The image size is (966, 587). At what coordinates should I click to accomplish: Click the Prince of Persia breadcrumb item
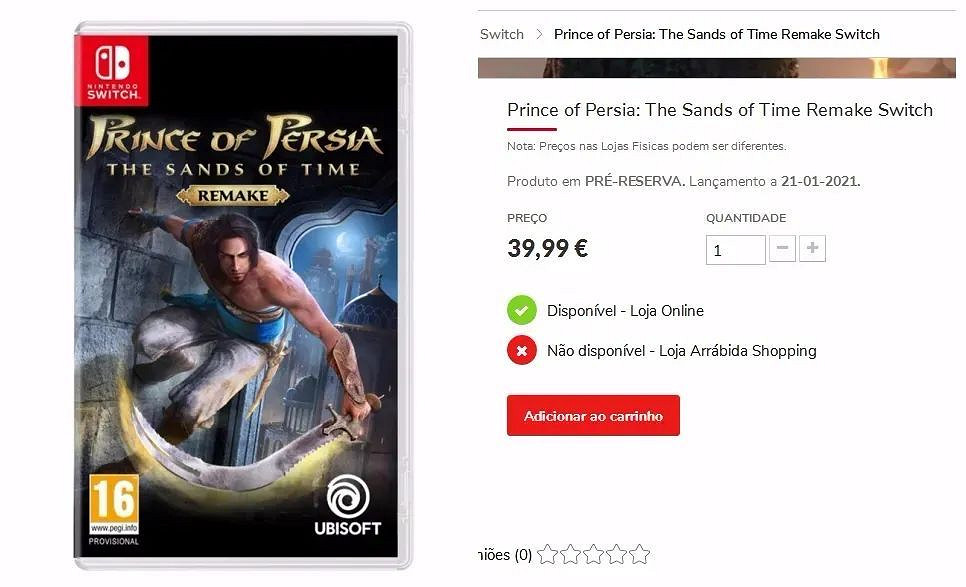tap(716, 34)
